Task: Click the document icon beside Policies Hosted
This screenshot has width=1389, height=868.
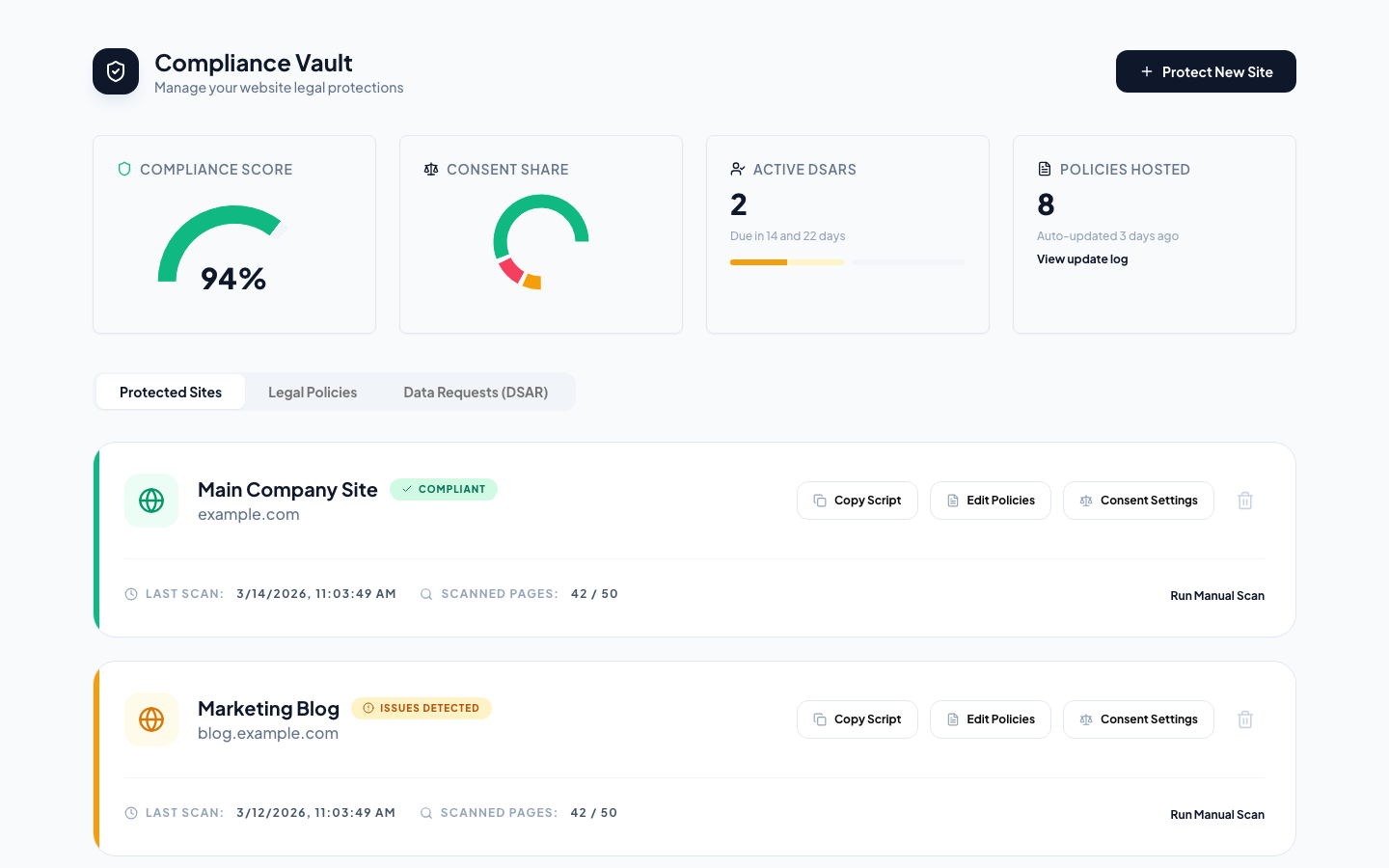Action: [x=1045, y=168]
